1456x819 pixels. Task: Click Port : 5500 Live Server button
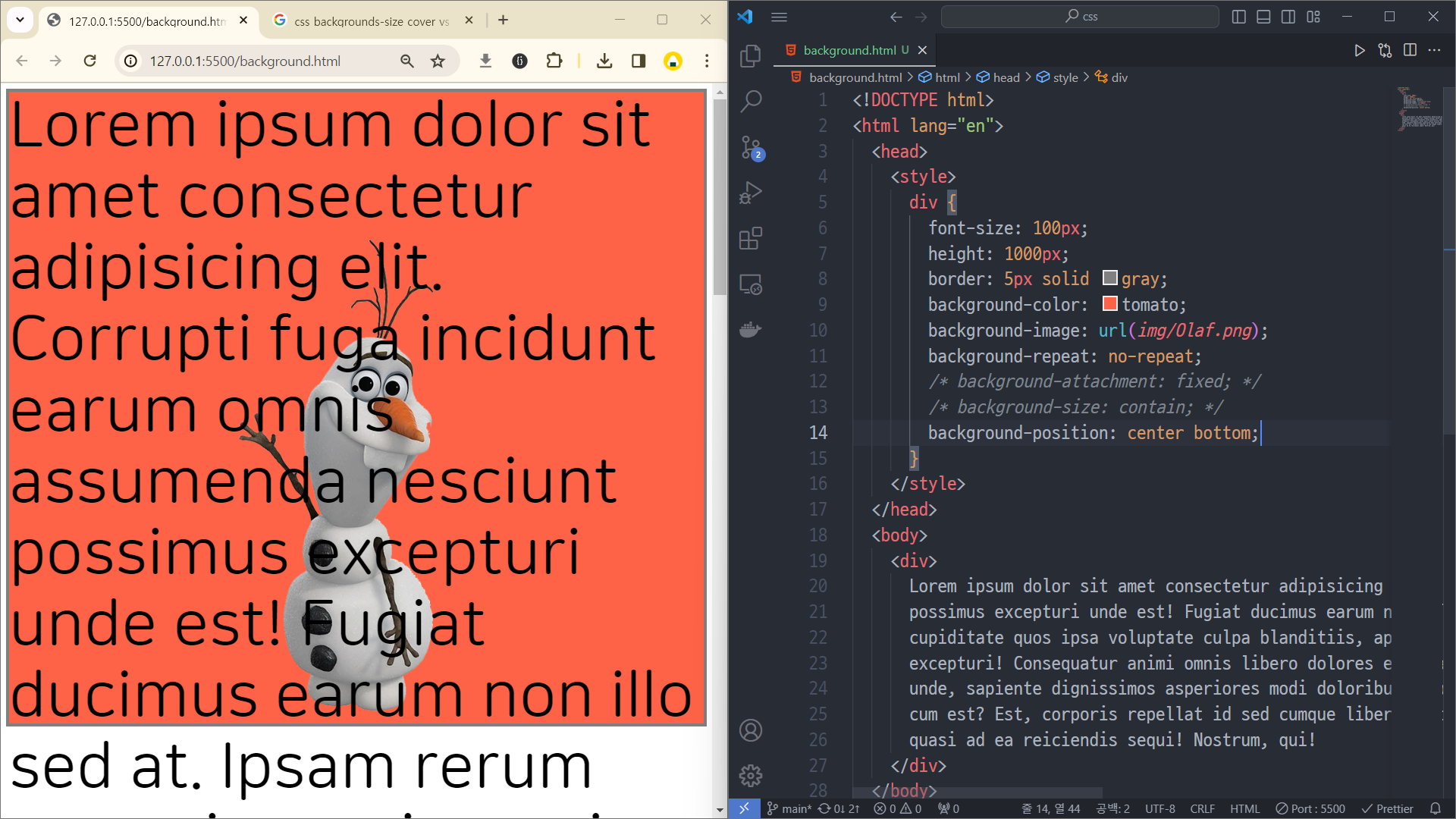click(1310, 808)
